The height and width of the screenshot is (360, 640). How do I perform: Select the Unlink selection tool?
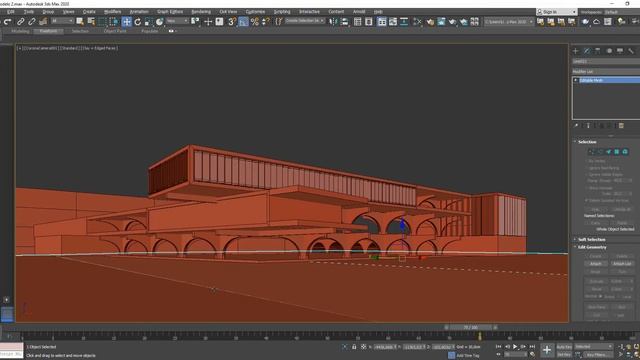click(31, 22)
